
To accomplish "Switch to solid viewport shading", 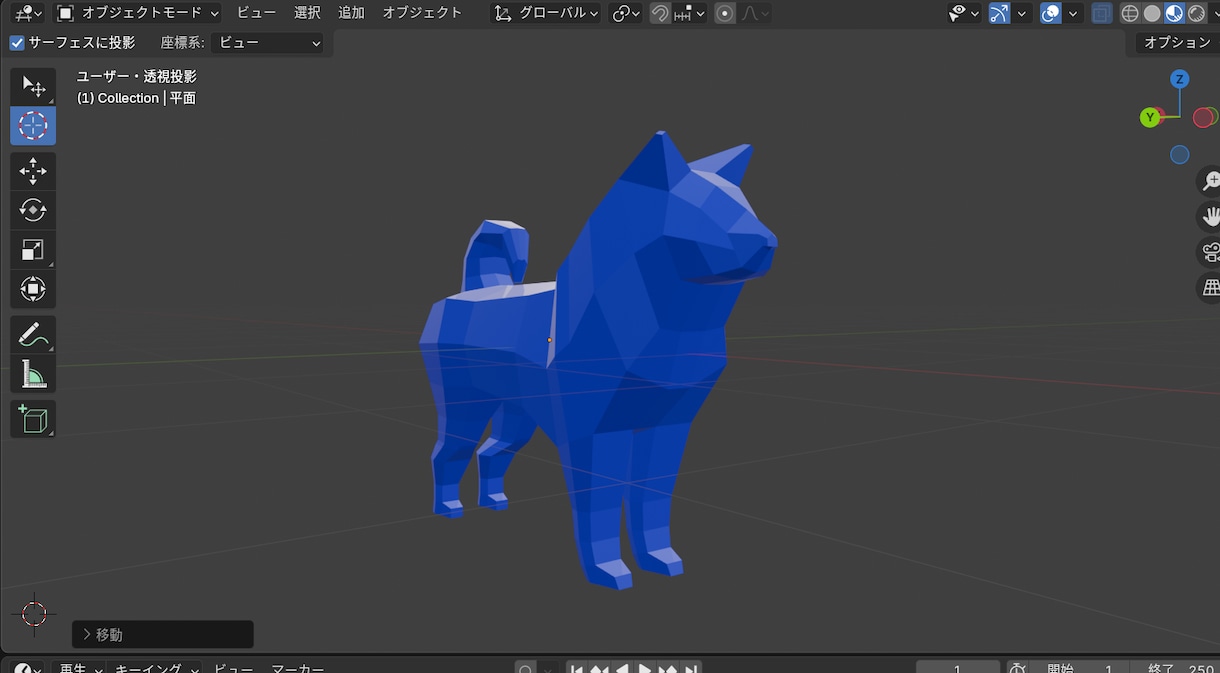I will point(1152,13).
